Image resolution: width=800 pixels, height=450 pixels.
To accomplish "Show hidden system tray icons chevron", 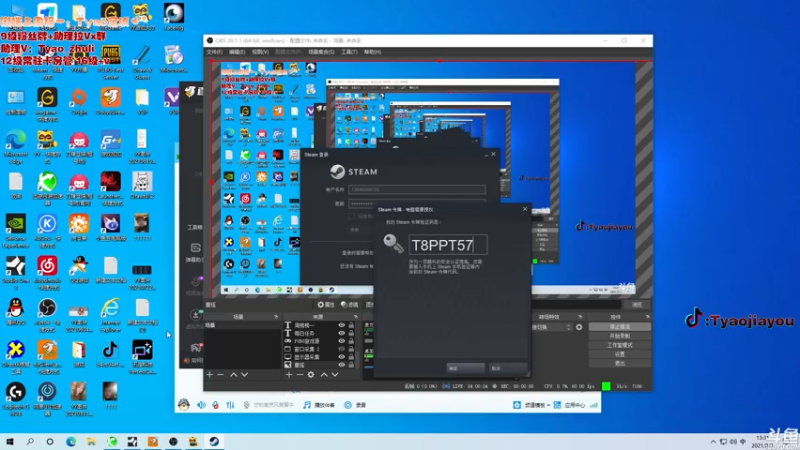I will [713, 442].
